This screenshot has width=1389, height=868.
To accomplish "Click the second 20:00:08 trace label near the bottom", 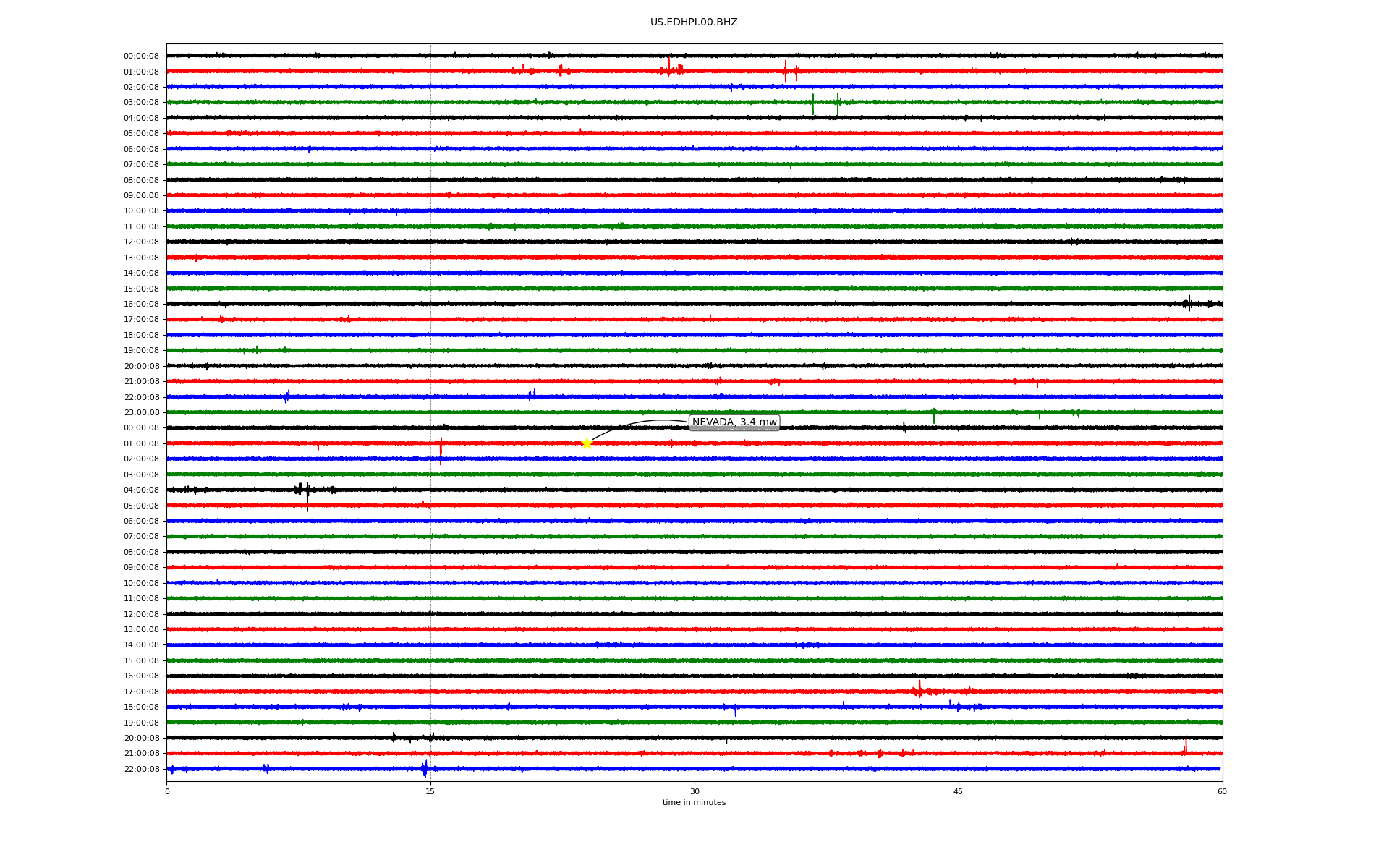I will (142, 739).
